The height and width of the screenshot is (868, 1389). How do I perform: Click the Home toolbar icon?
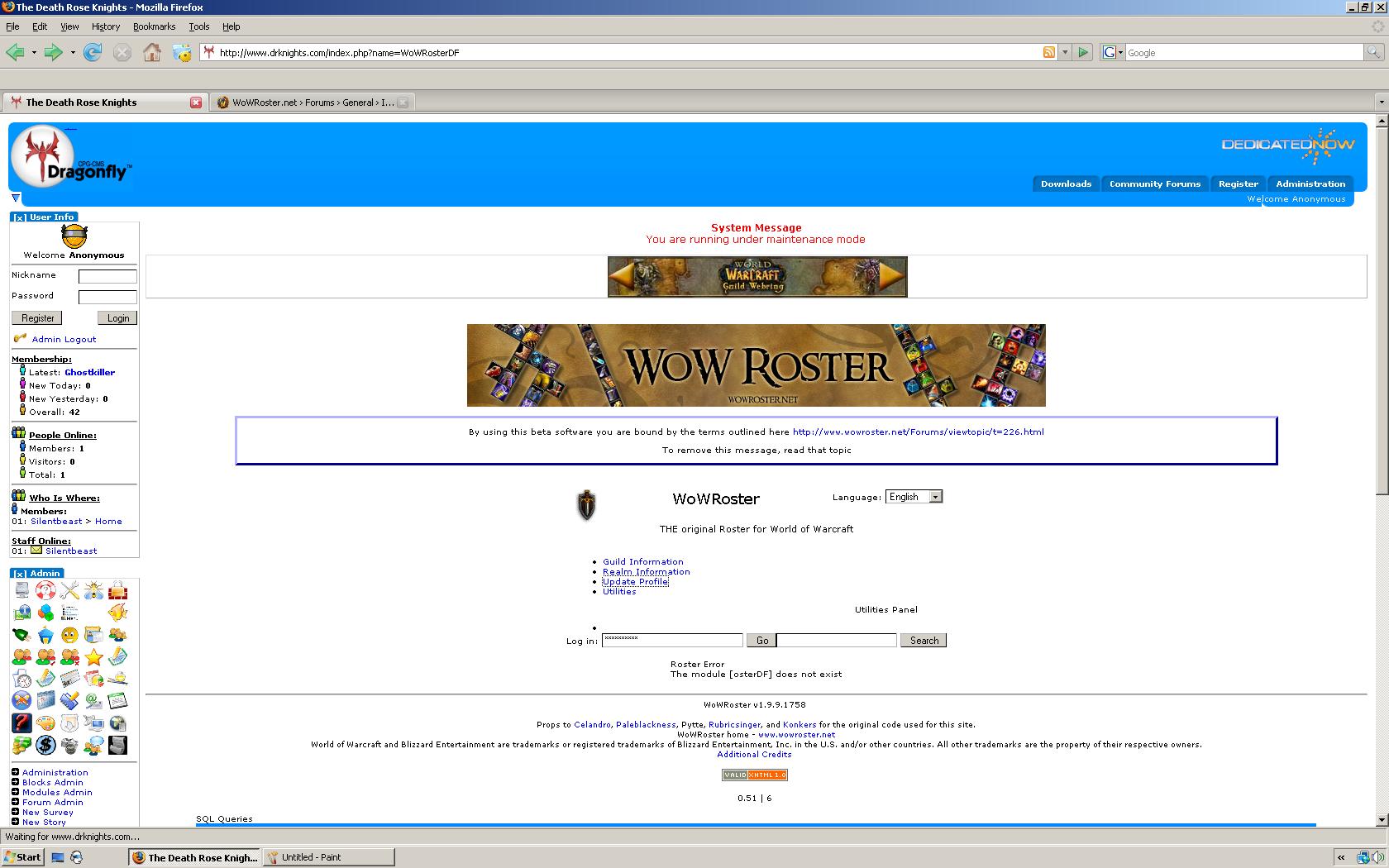pos(151,53)
